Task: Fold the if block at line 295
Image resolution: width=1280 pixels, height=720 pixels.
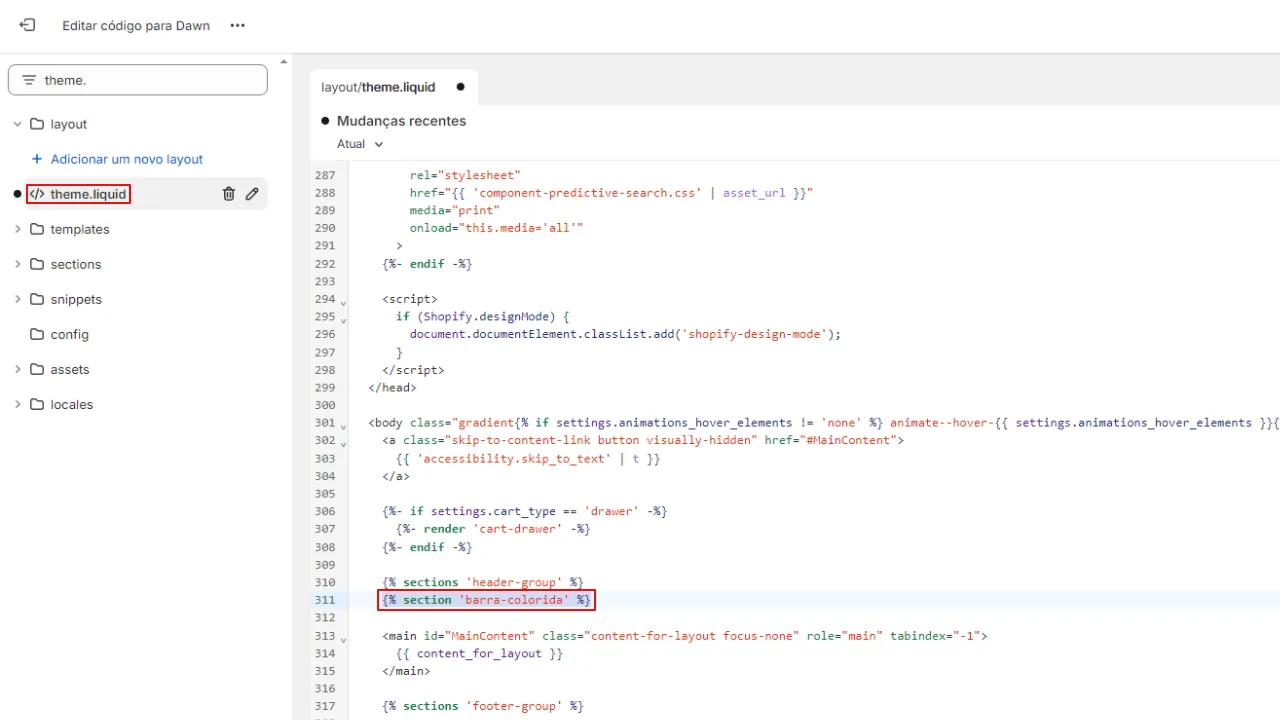Action: 343,319
